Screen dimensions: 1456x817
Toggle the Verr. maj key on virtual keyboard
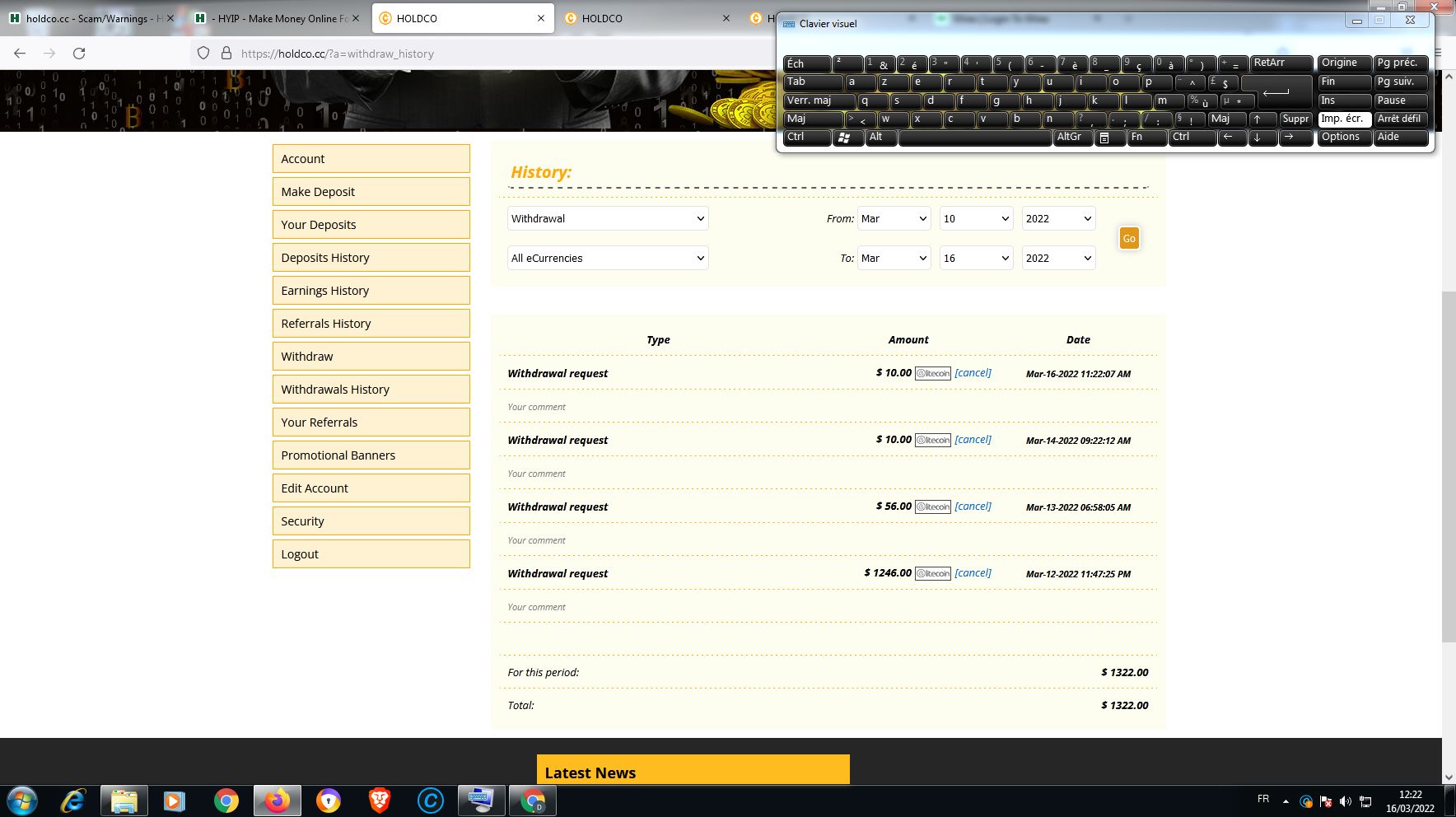click(819, 100)
